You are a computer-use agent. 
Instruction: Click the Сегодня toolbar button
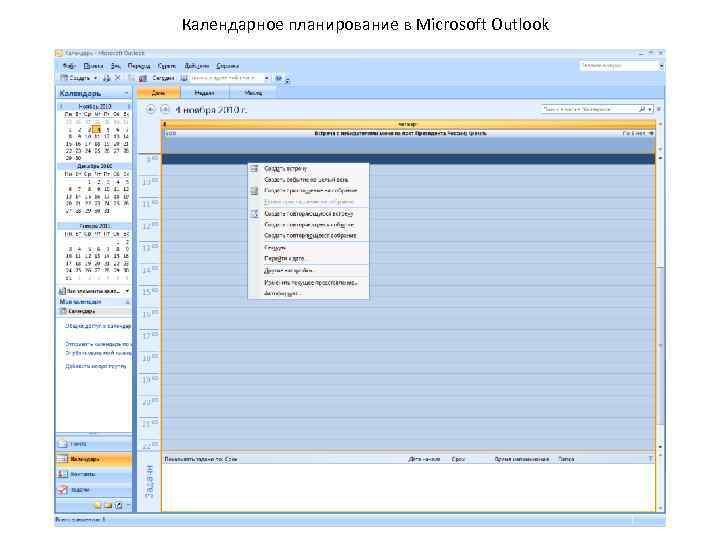[163, 79]
